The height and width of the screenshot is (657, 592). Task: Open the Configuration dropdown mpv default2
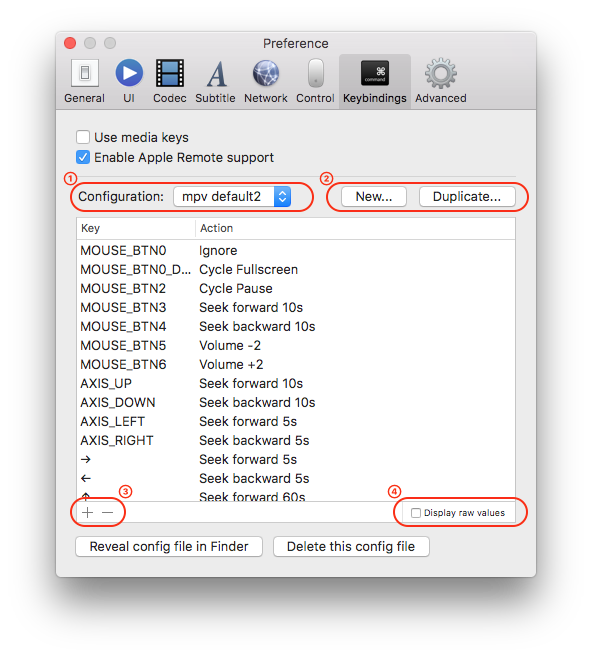pos(232,197)
